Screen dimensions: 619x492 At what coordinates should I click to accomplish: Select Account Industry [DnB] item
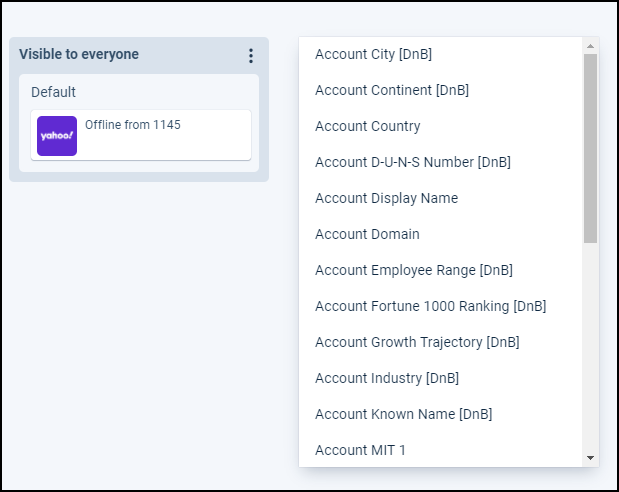pyautogui.click(x=386, y=378)
